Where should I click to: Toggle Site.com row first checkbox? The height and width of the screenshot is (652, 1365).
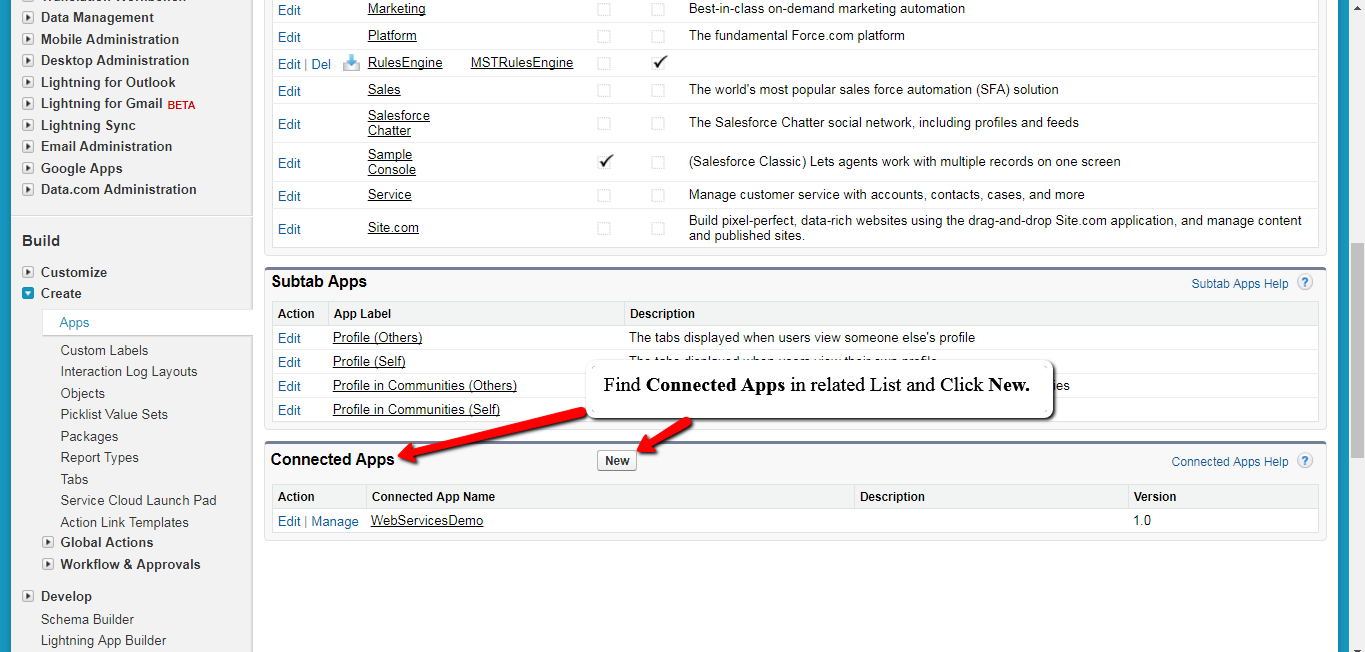(x=604, y=228)
